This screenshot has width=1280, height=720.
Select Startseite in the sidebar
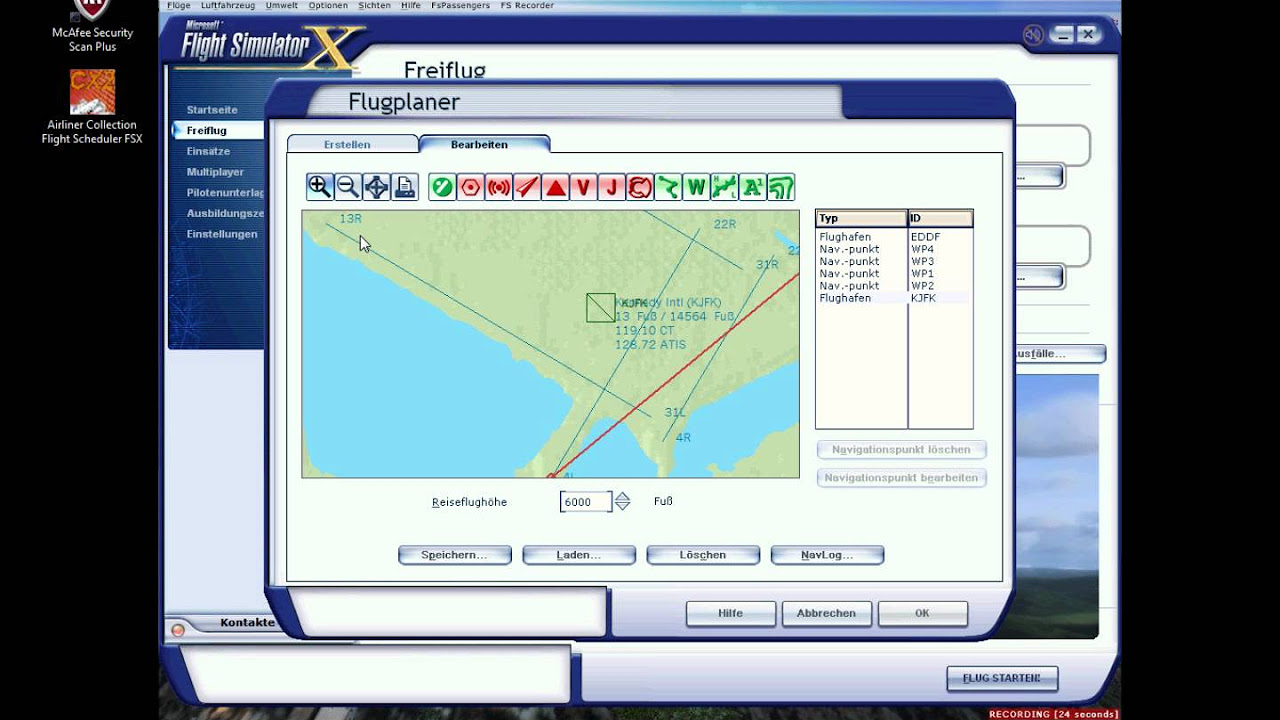click(212, 110)
